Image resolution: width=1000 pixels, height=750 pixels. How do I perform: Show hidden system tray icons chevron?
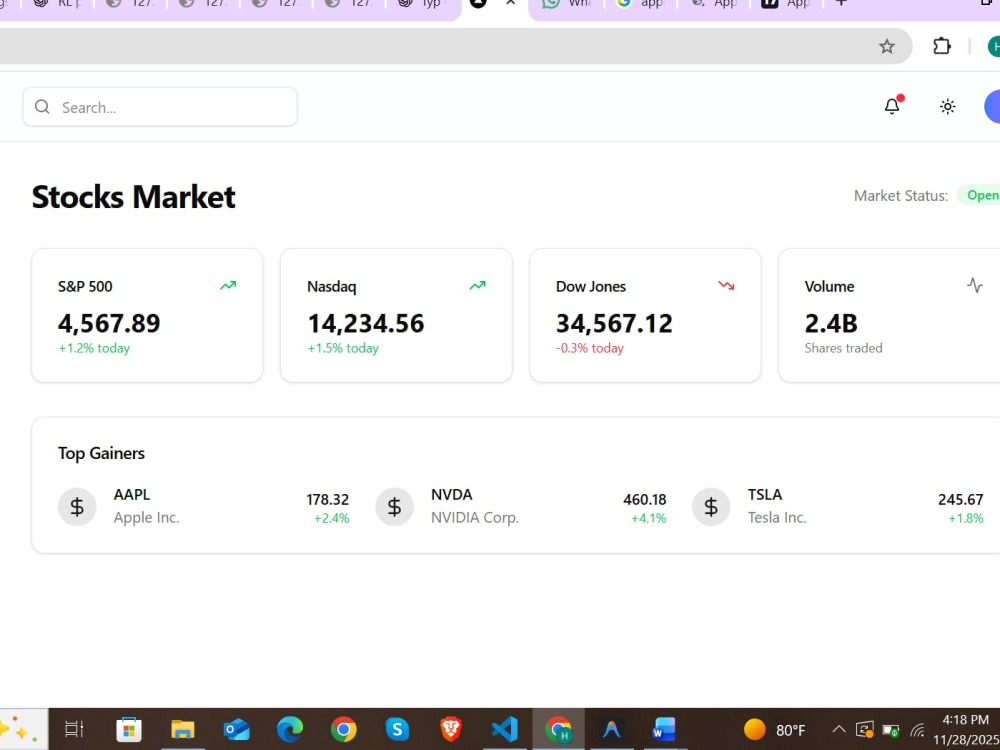(839, 729)
